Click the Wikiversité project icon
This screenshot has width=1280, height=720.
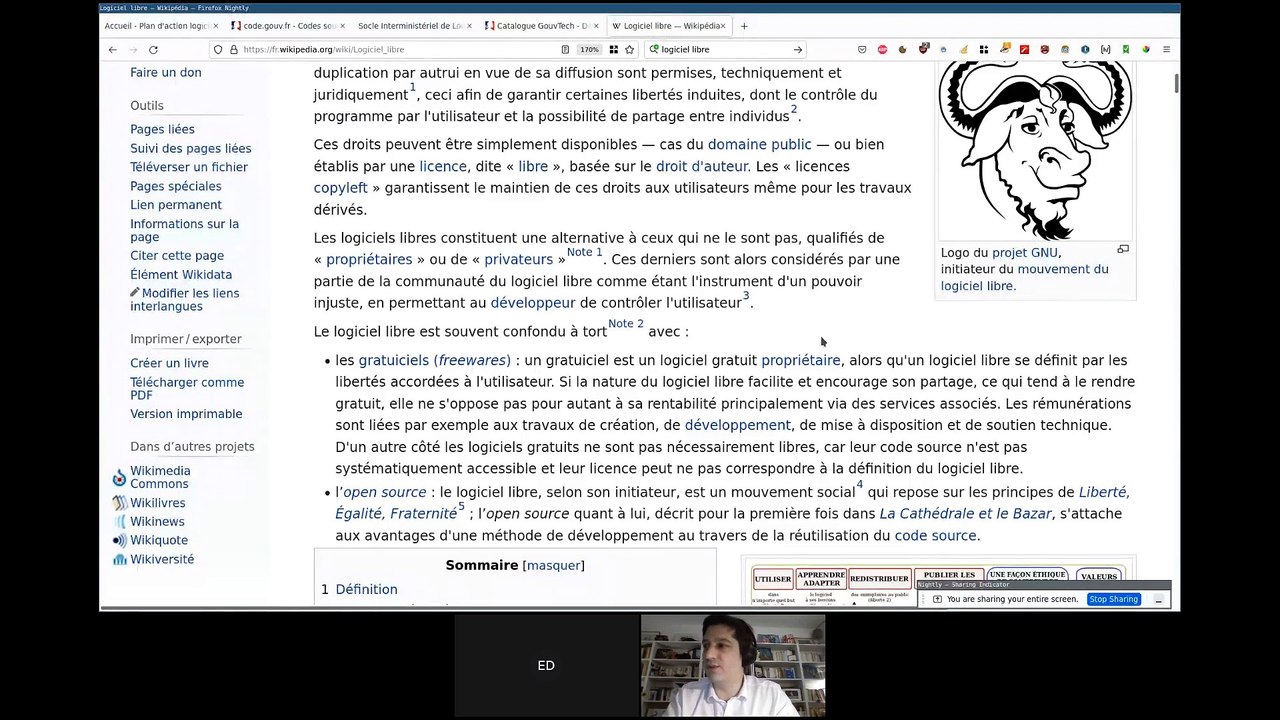tap(120, 559)
